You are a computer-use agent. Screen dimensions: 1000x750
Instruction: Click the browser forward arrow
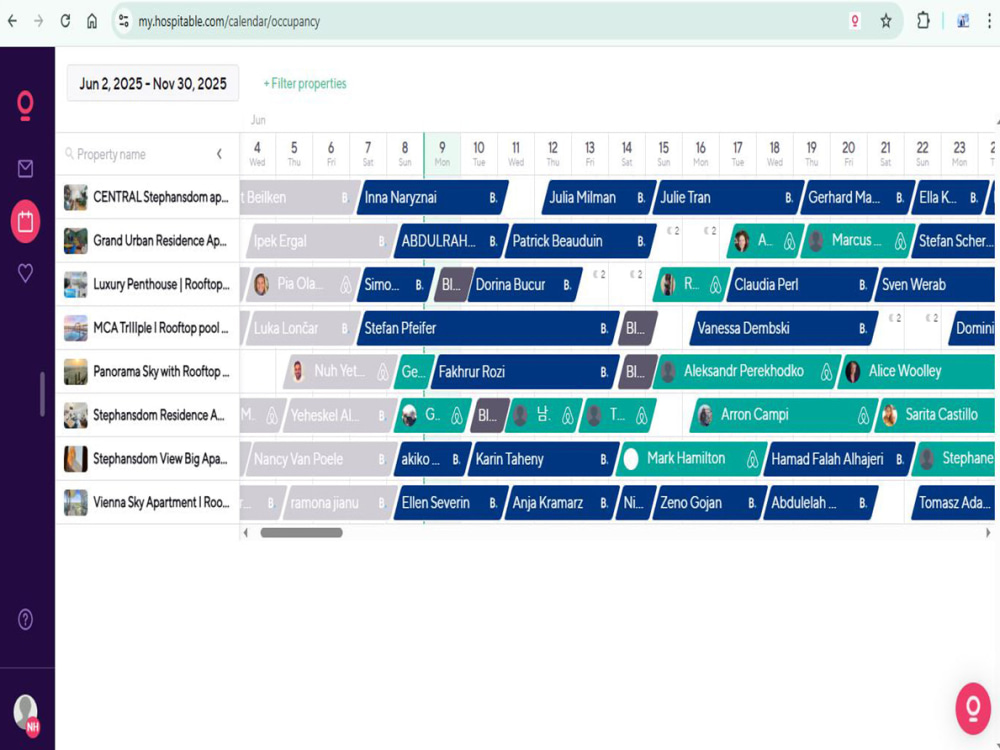click(x=39, y=21)
